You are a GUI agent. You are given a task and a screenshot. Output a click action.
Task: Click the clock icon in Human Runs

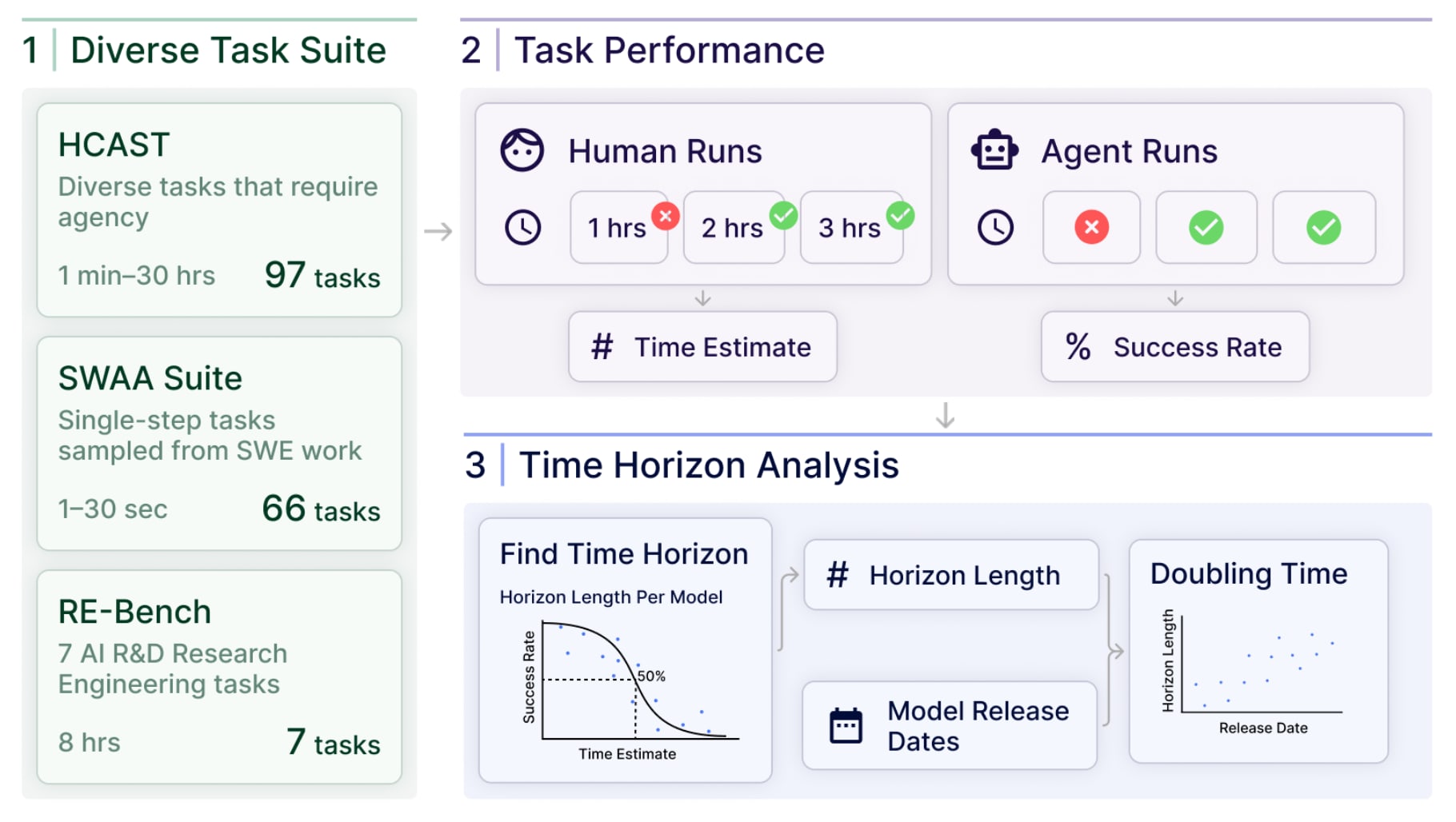(x=522, y=227)
